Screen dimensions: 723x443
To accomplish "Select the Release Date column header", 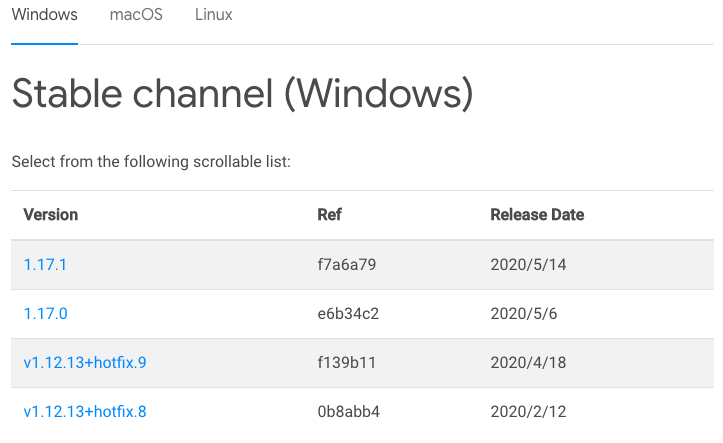I will (537, 215).
